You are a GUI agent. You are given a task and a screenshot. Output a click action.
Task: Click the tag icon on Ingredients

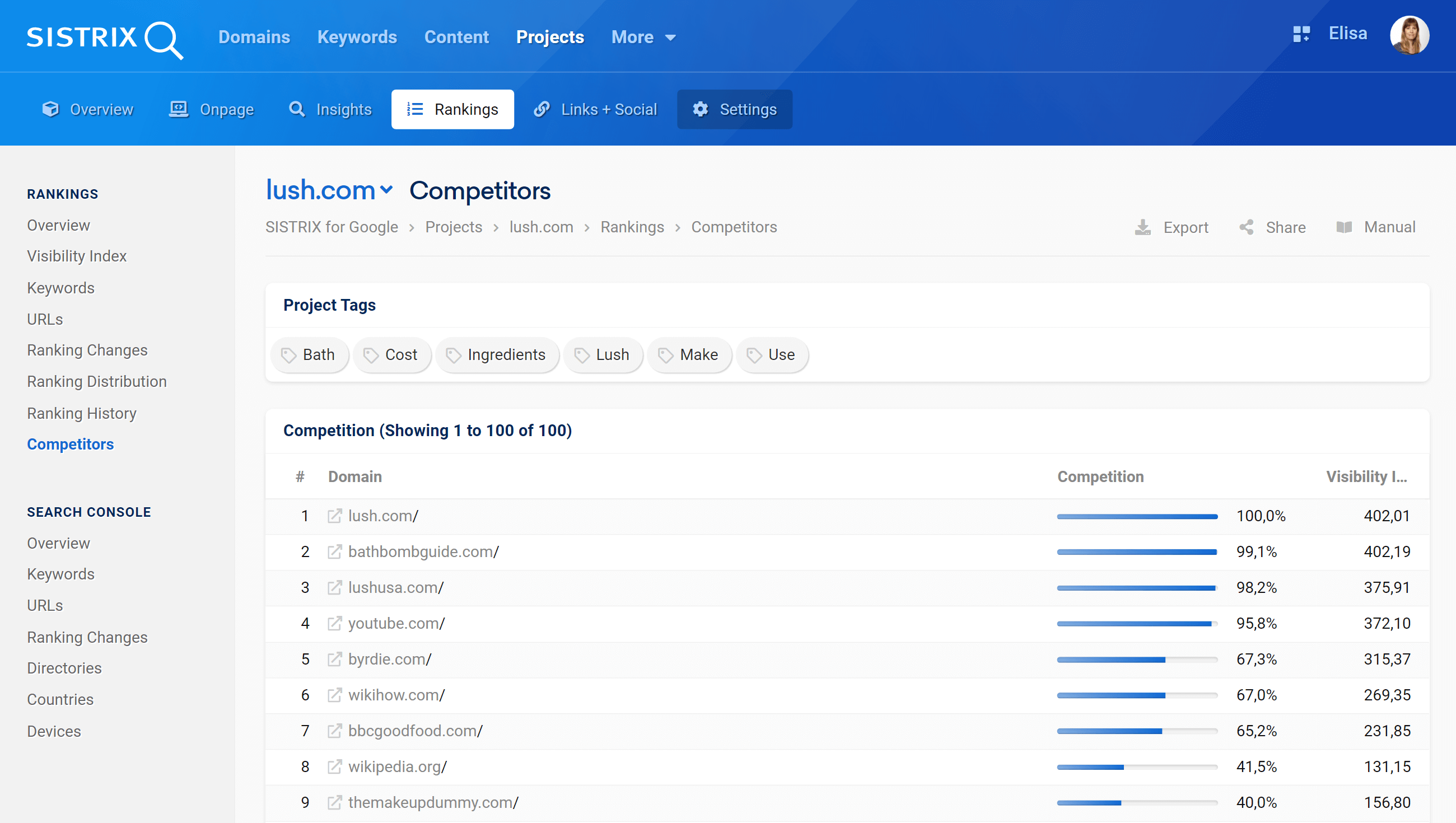453,355
